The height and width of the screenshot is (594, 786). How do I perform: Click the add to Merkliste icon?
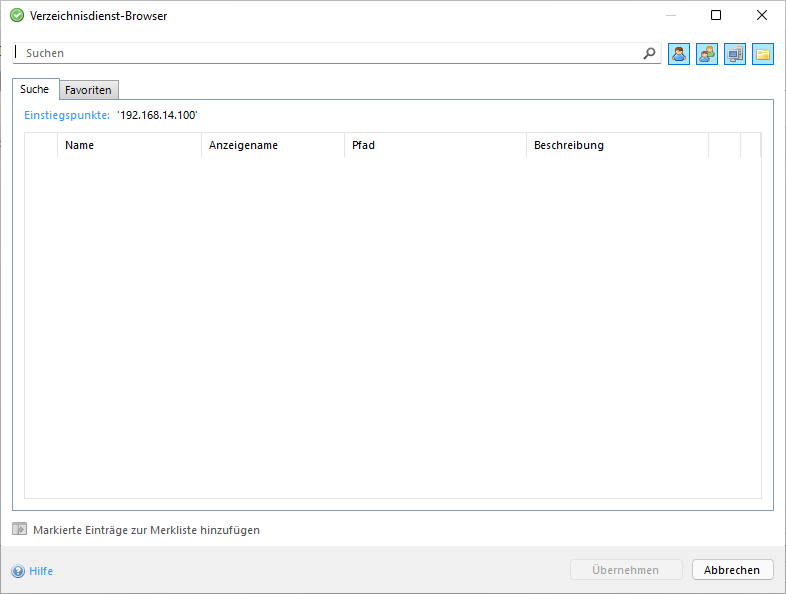[19, 530]
